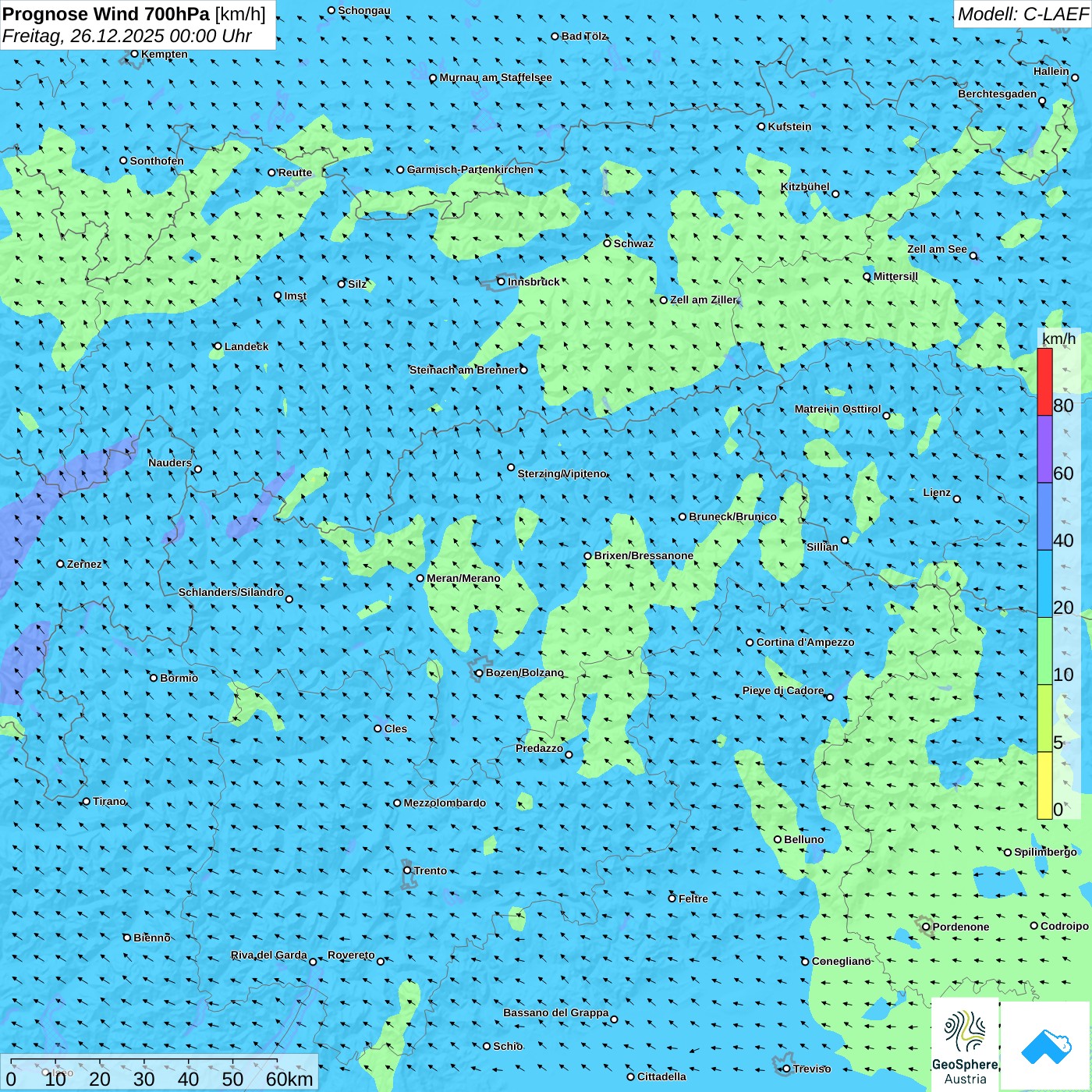This screenshot has width=1092, height=1092.
Task: Click the 'Schwaz' label
Action: [x=633, y=243]
